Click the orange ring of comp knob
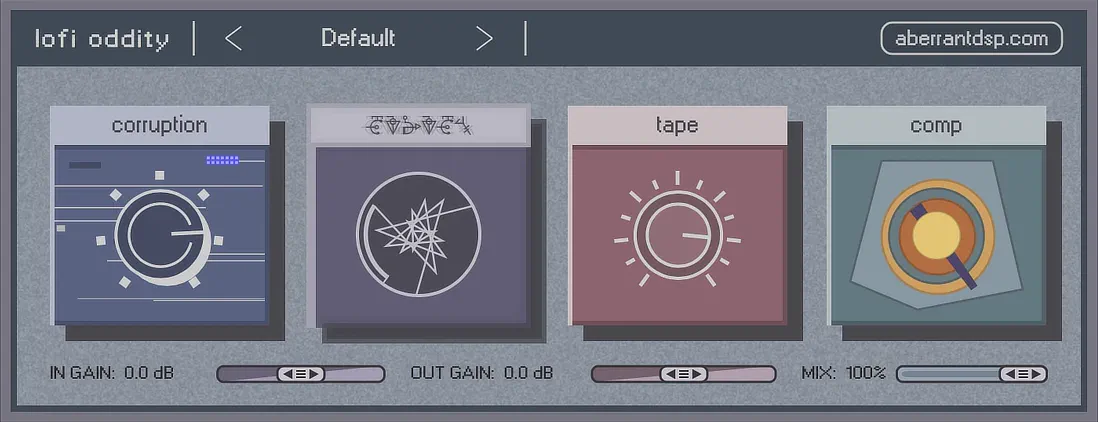The image size is (1098, 422). click(x=937, y=236)
